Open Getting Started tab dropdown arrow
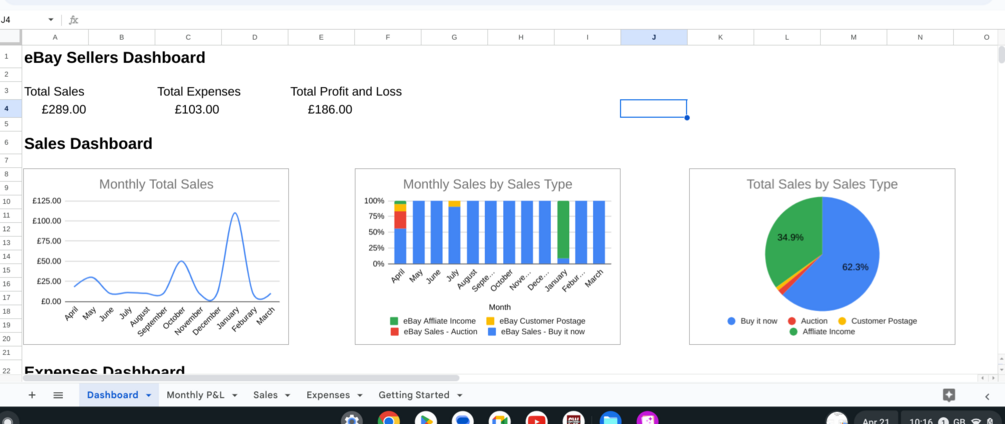The width and height of the screenshot is (1005, 424). (459, 396)
